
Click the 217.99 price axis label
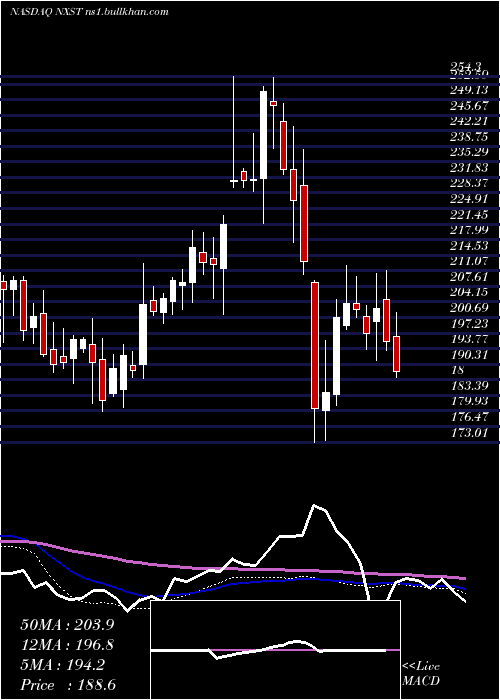click(x=468, y=230)
